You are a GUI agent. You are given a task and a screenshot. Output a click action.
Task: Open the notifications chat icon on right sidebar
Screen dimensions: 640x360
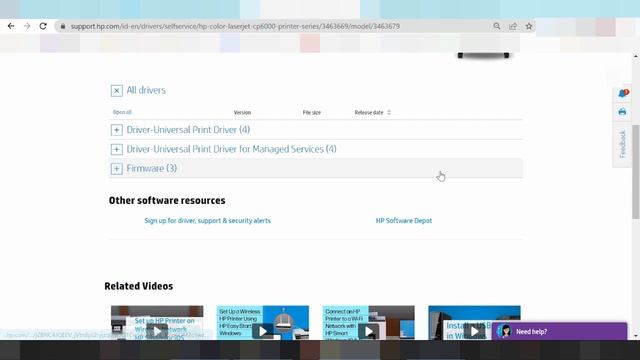click(x=623, y=93)
